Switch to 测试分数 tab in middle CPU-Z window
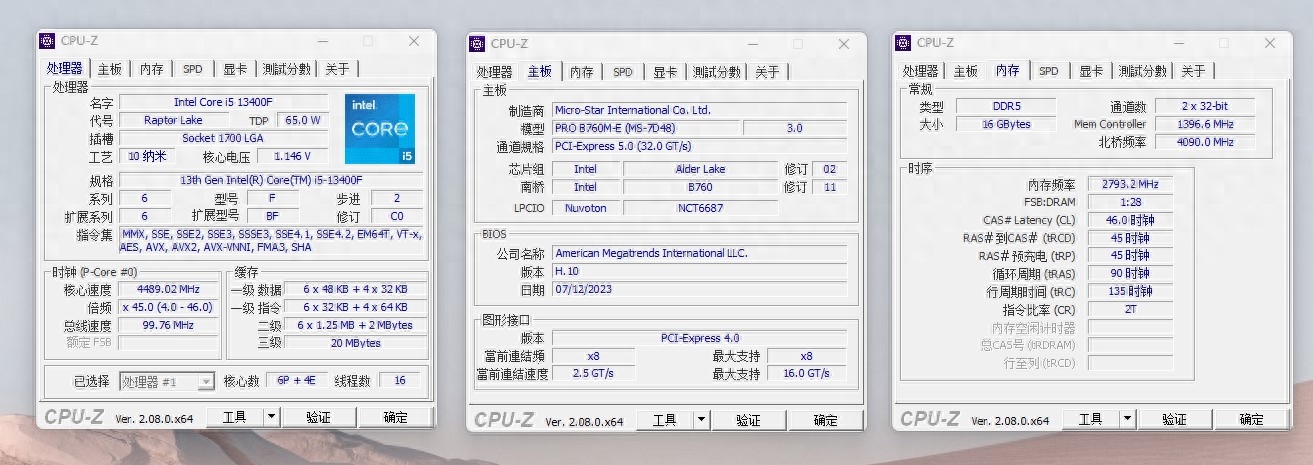This screenshot has width=1313, height=465. [x=716, y=72]
